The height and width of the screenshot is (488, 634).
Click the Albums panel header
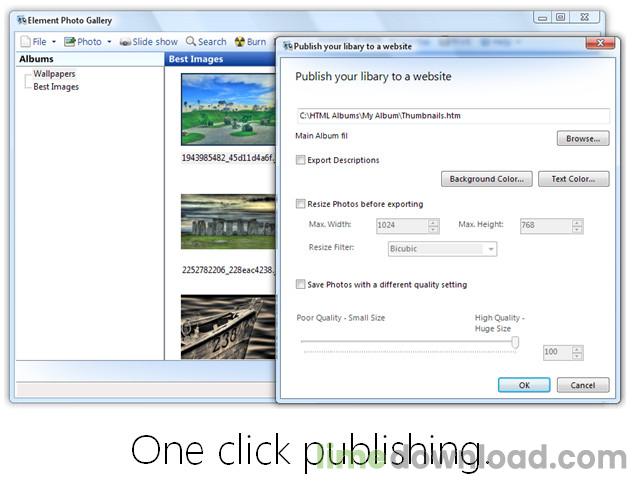[90, 59]
